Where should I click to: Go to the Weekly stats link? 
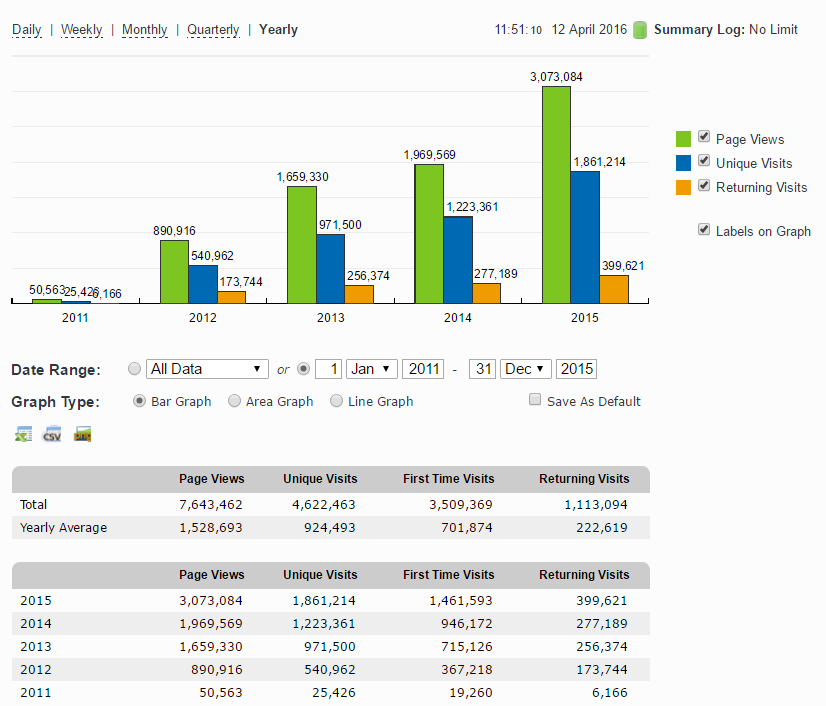click(81, 30)
